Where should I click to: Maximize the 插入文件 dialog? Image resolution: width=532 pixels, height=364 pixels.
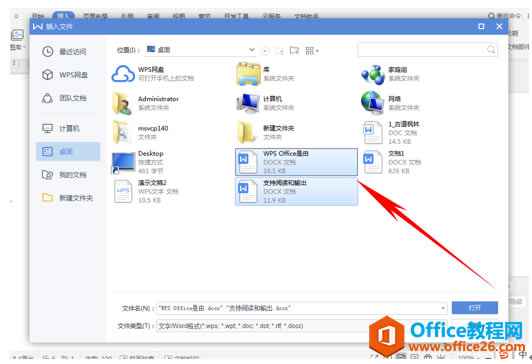[x=481, y=26]
